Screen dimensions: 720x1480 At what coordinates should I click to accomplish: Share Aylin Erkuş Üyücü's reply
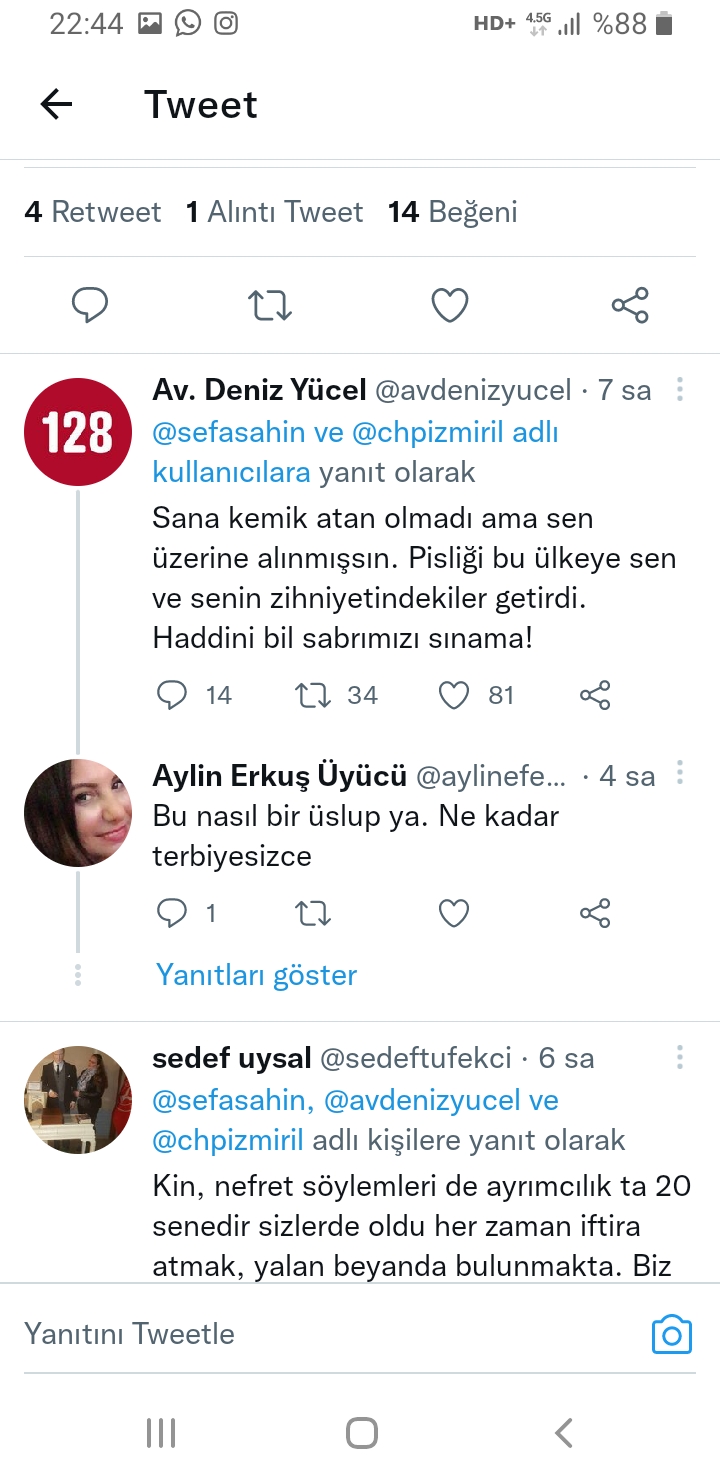tap(595, 912)
